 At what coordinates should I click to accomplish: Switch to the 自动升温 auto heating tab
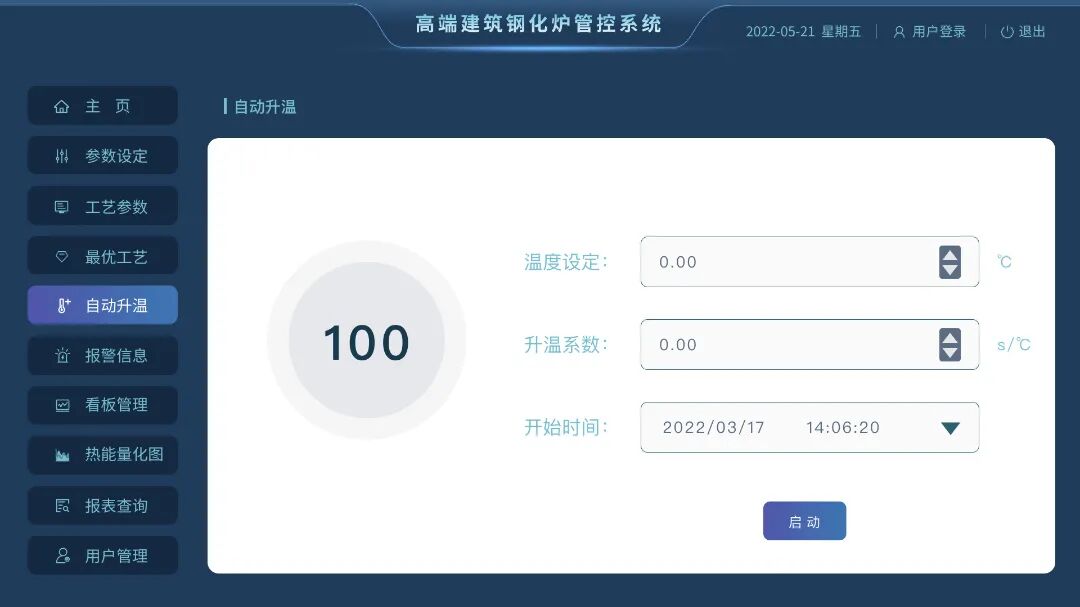(102, 305)
